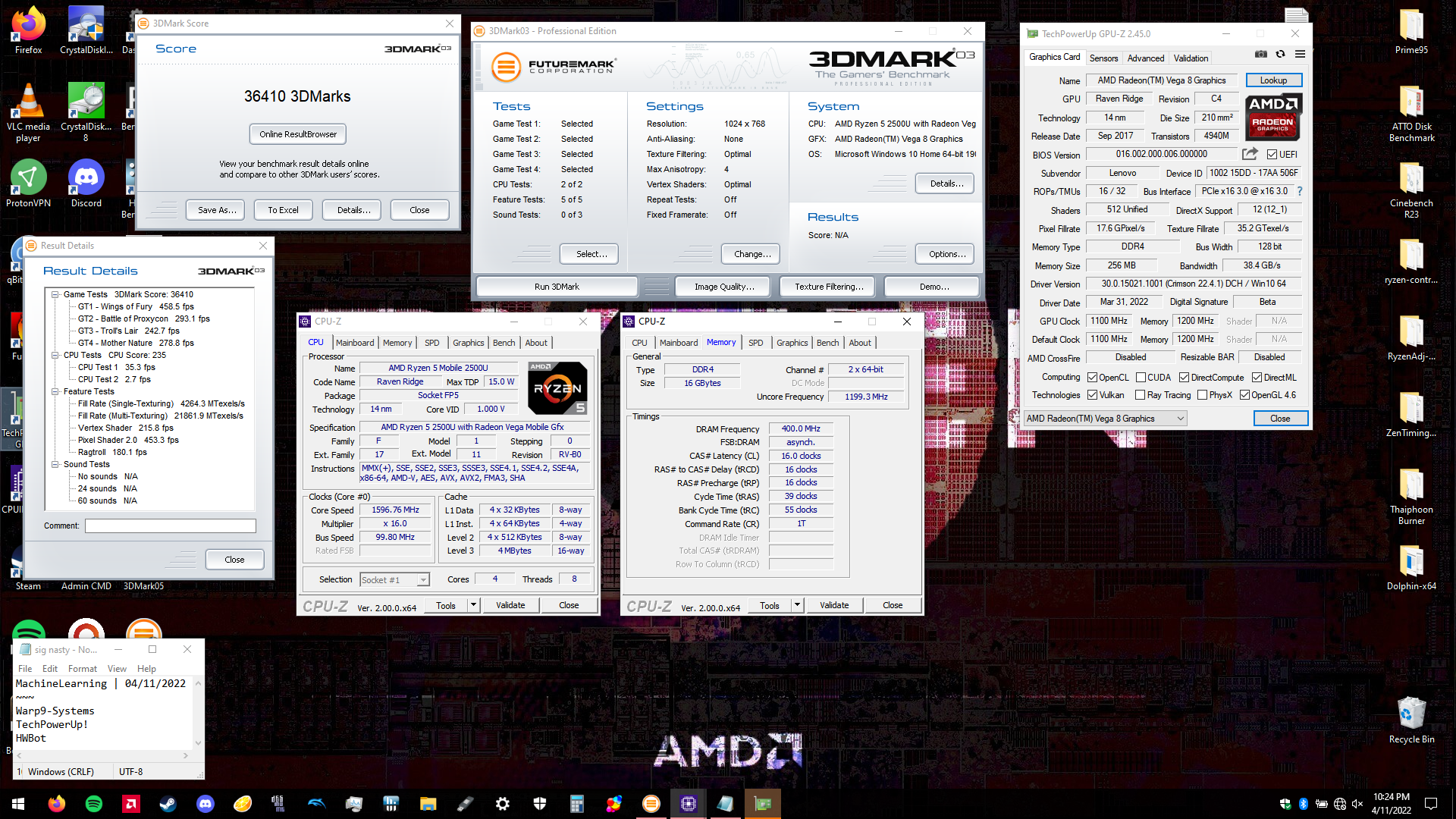The image size is (1456, 819).
Task: Open Spotify from the taskbar
Action: tap(94, 804)
